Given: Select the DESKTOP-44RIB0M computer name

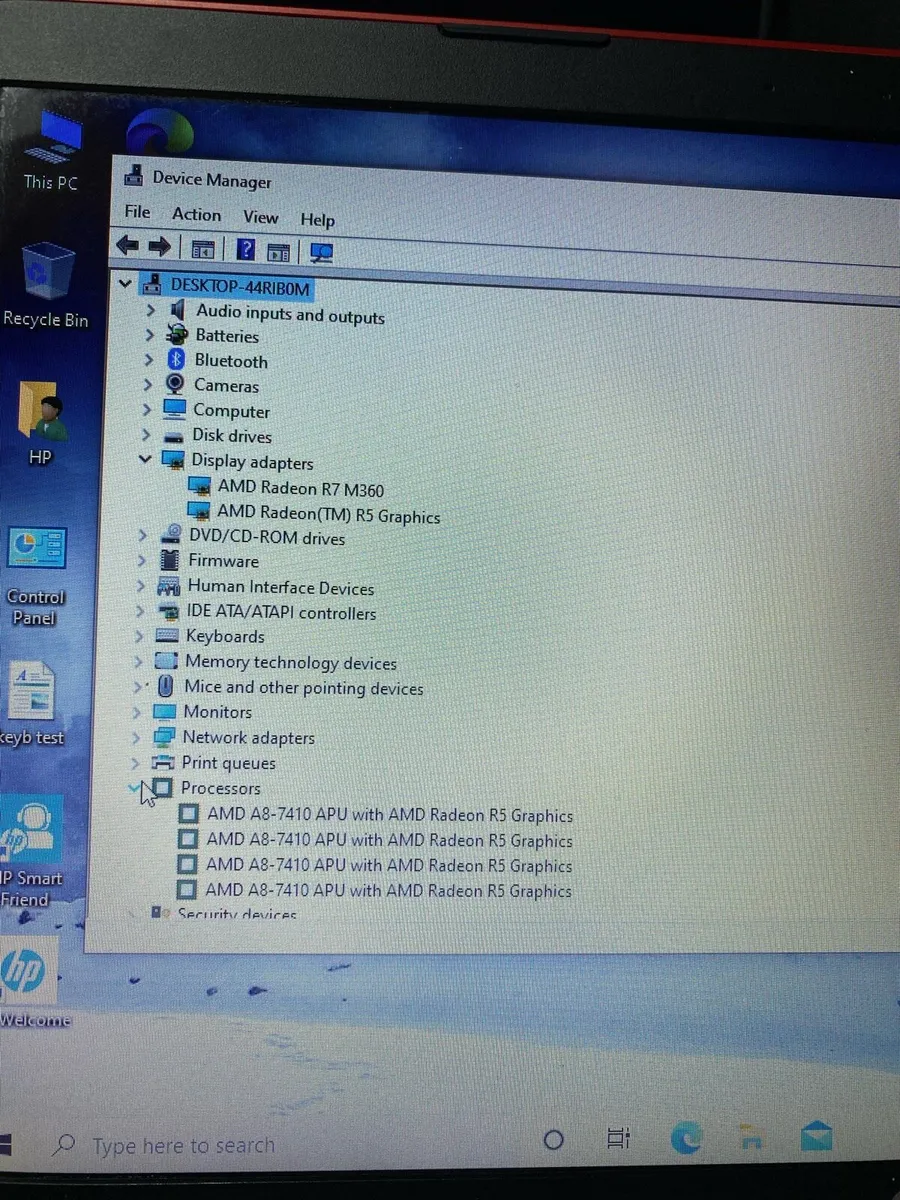Looking at the screenshot, I should [240, 287].
